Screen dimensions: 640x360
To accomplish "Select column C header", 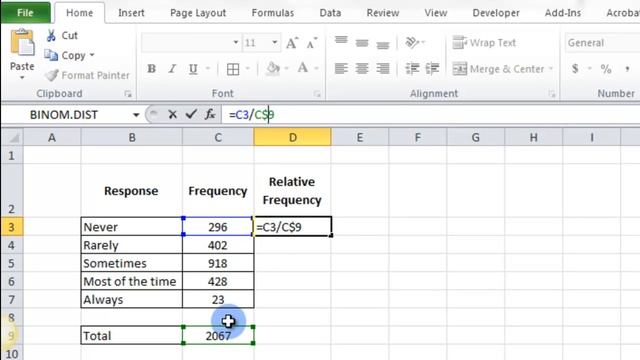I will click(218, 138).
